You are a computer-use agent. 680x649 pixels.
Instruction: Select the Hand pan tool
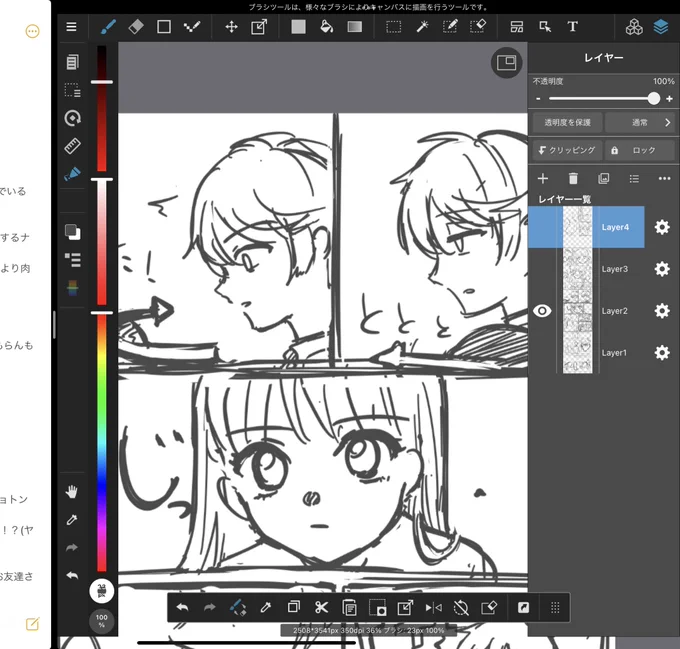click(x=72, y=492)
